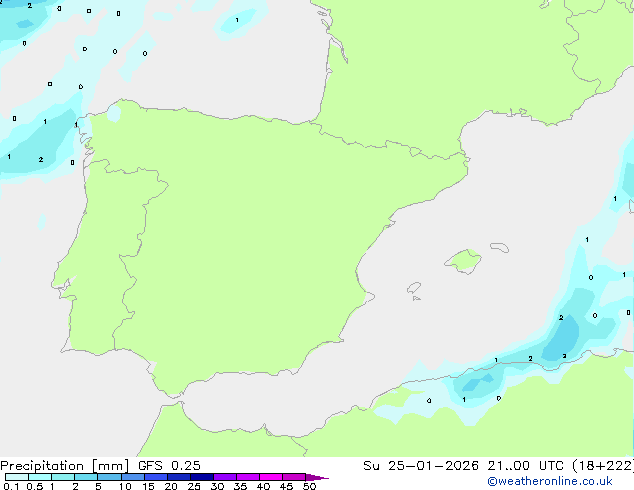Open the weatheronline.co.uk copyright link
This screenshot has width=634, height=490.
tap(550, 481)
